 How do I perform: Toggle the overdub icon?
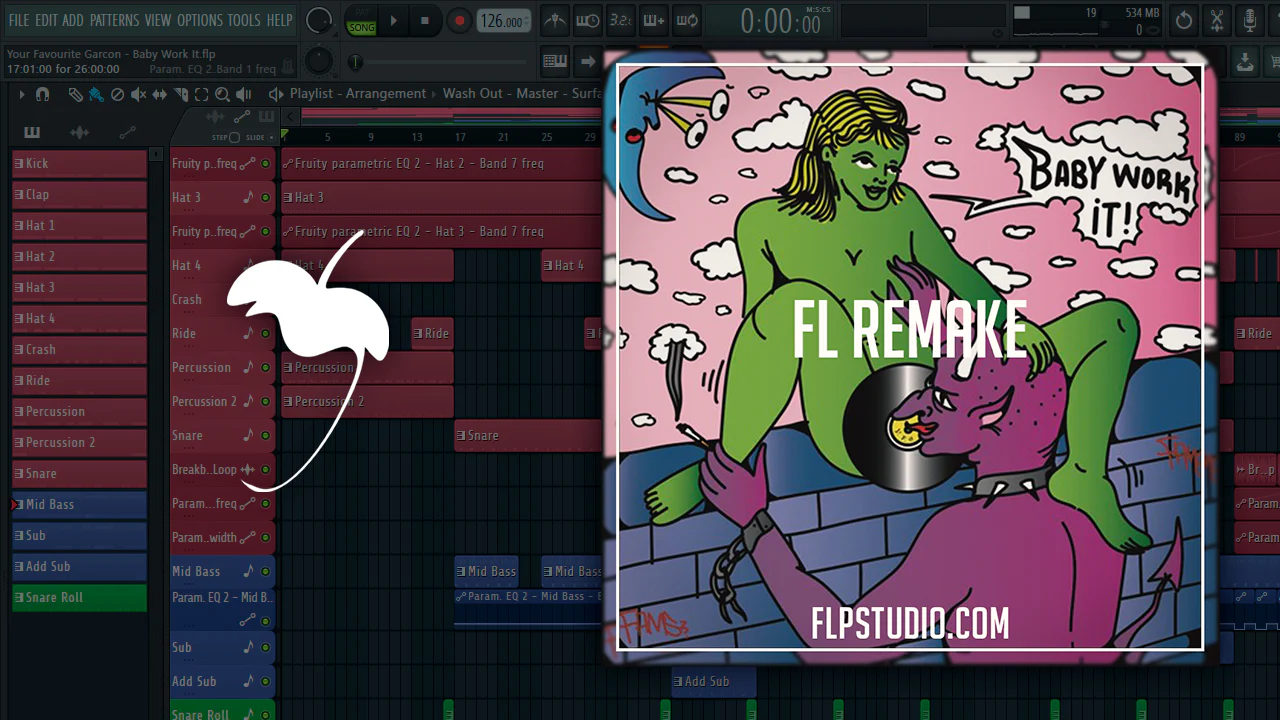(654, 20)
